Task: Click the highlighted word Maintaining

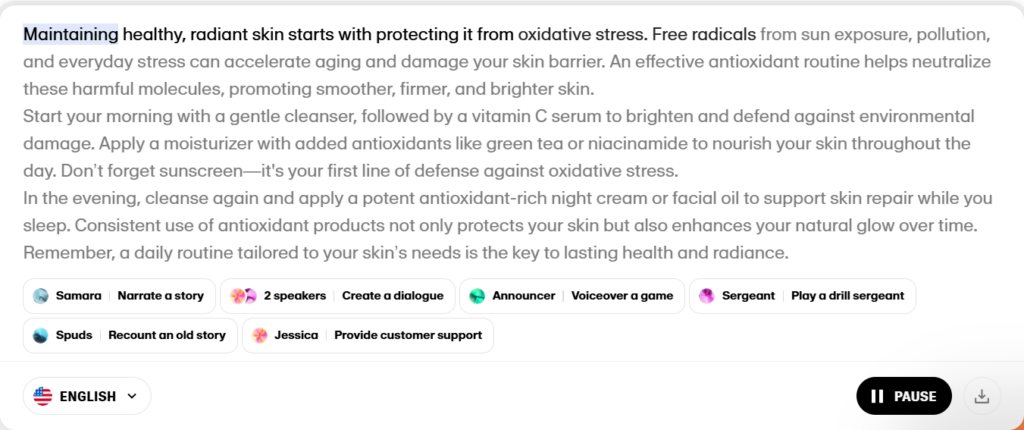Action: [x=70, y=35]
